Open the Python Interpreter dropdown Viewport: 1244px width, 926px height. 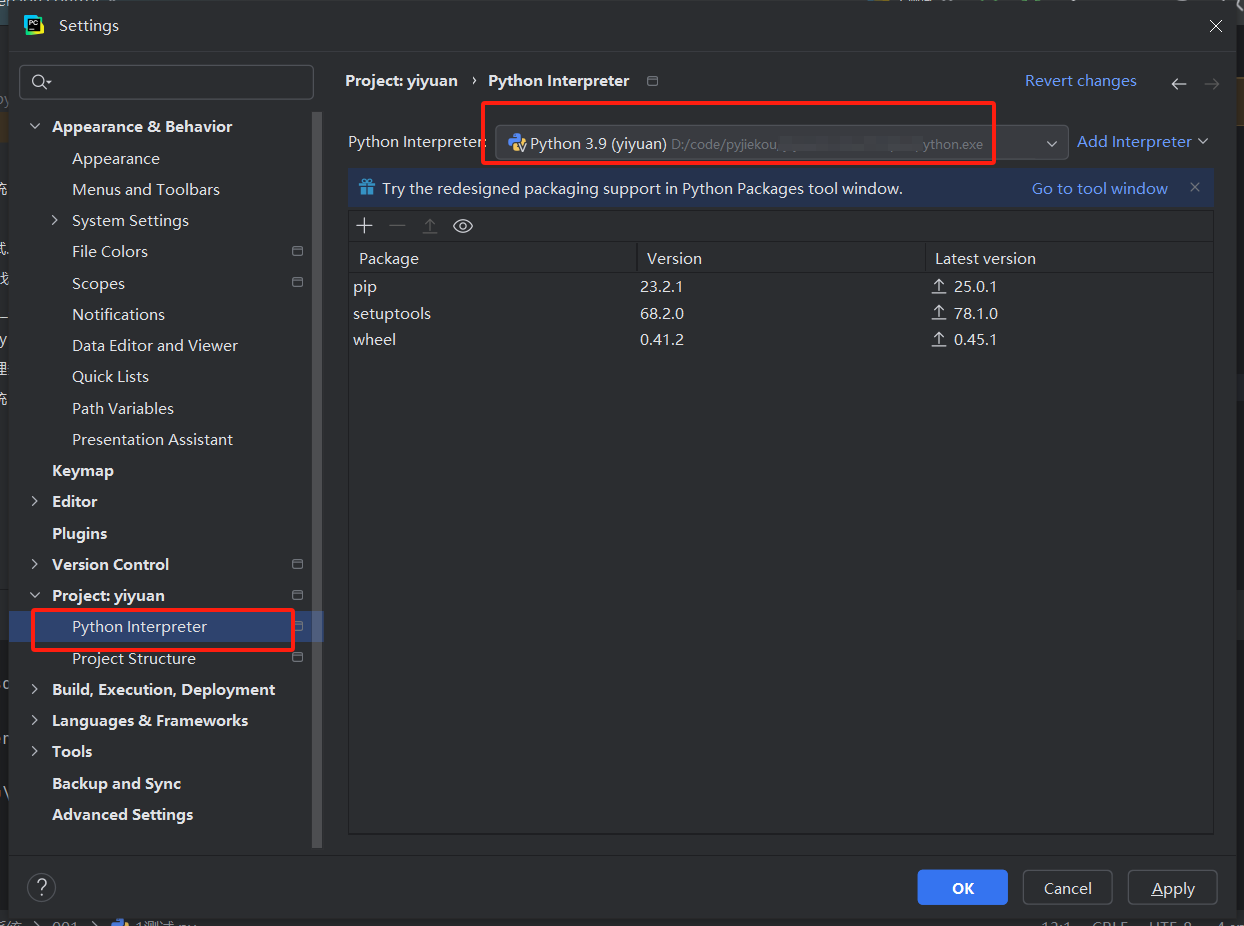pos(782,143)
